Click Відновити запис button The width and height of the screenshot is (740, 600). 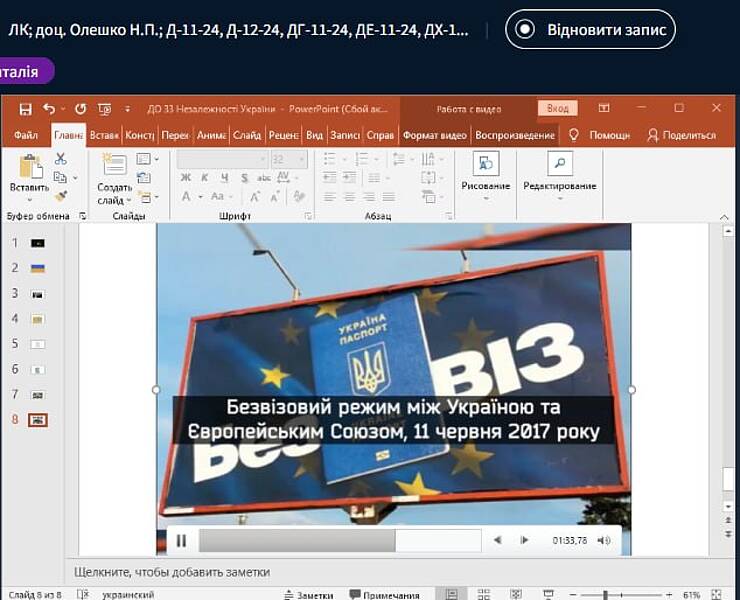(590, 29)
